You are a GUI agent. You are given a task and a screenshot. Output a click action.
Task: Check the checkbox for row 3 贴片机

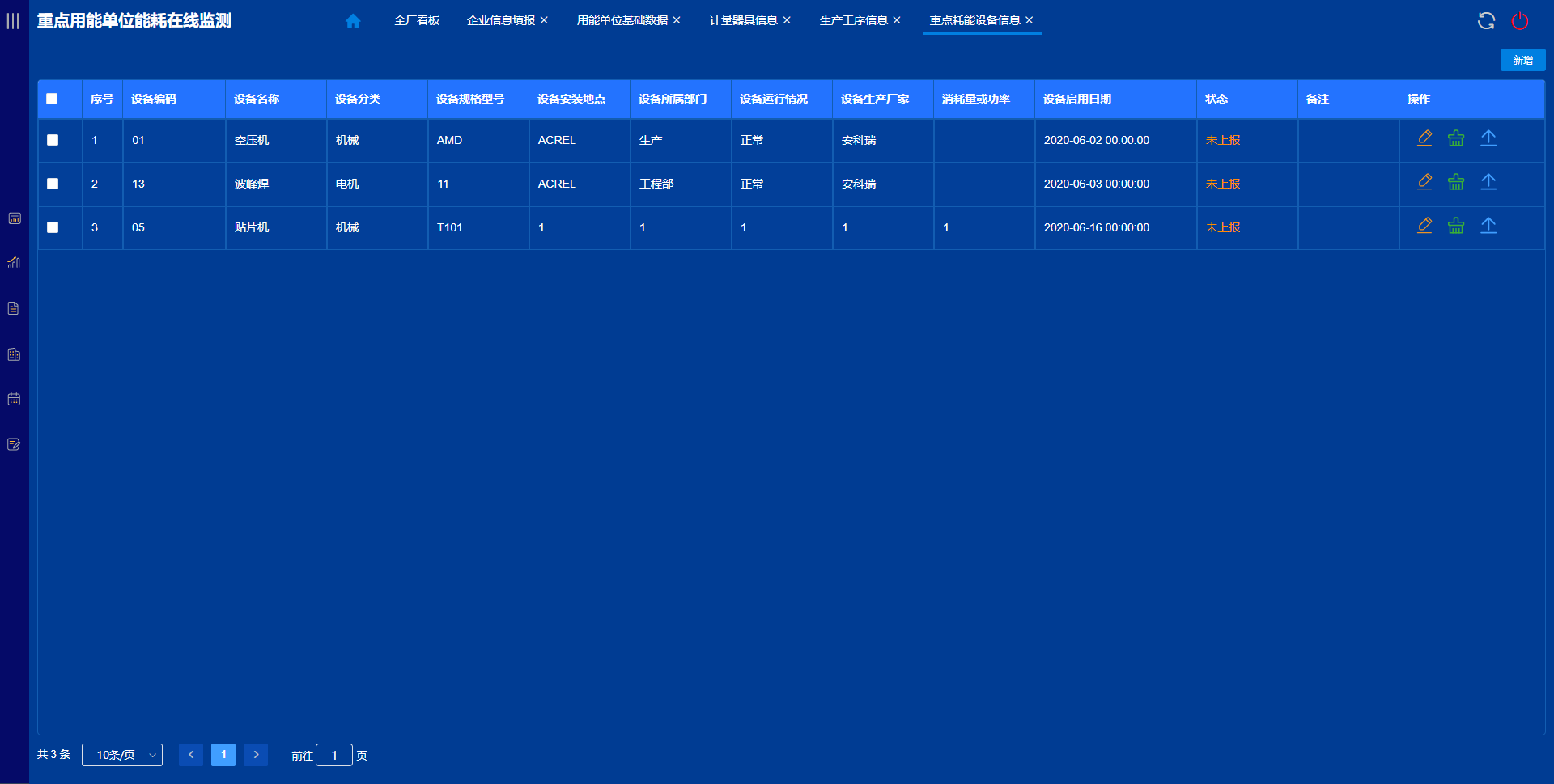pos(53,227)
